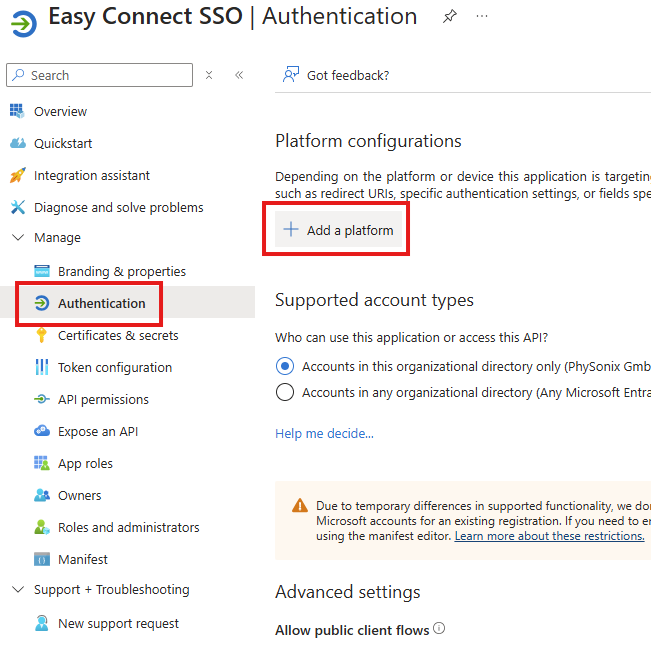
Task: Click the Overview grid icon
Action: coord(17,111)
